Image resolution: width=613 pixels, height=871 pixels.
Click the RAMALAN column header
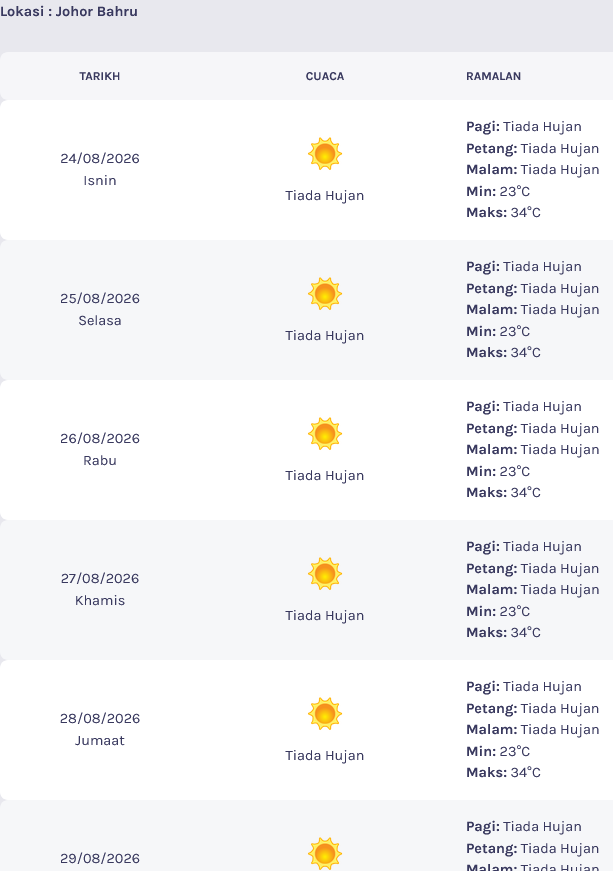click(x=494, y=77)
